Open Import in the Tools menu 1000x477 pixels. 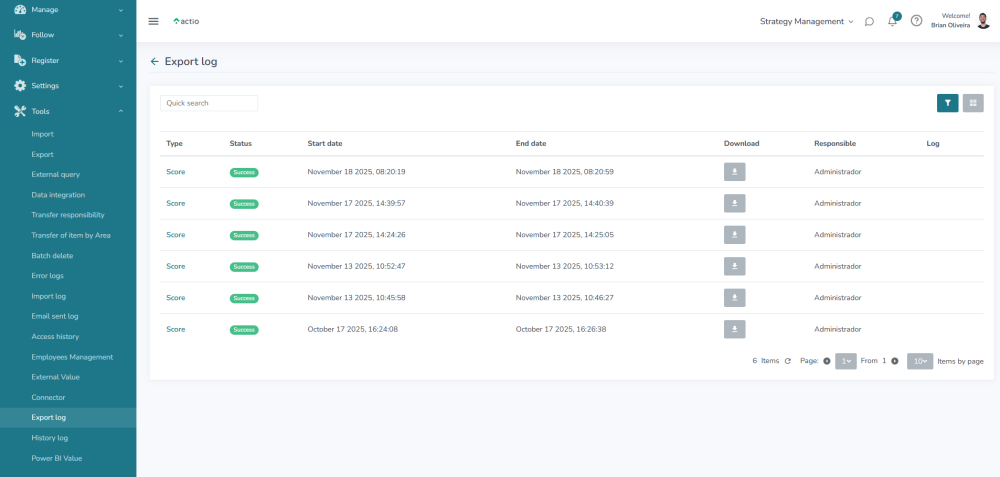pos(42,134)
